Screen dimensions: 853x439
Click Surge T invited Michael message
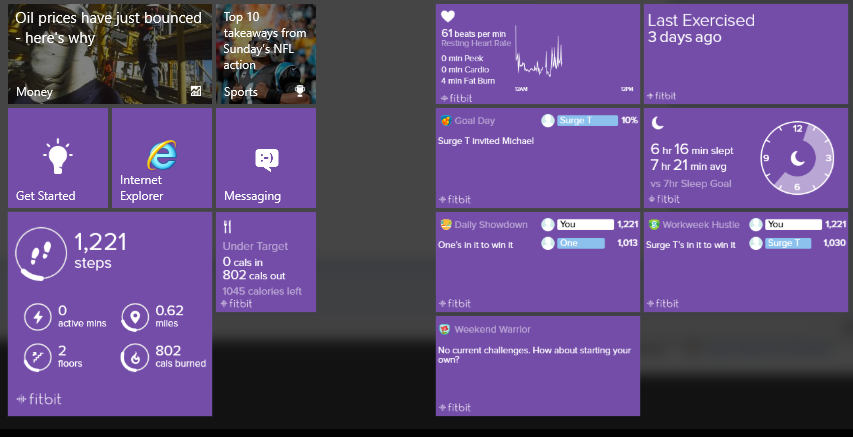486,141
